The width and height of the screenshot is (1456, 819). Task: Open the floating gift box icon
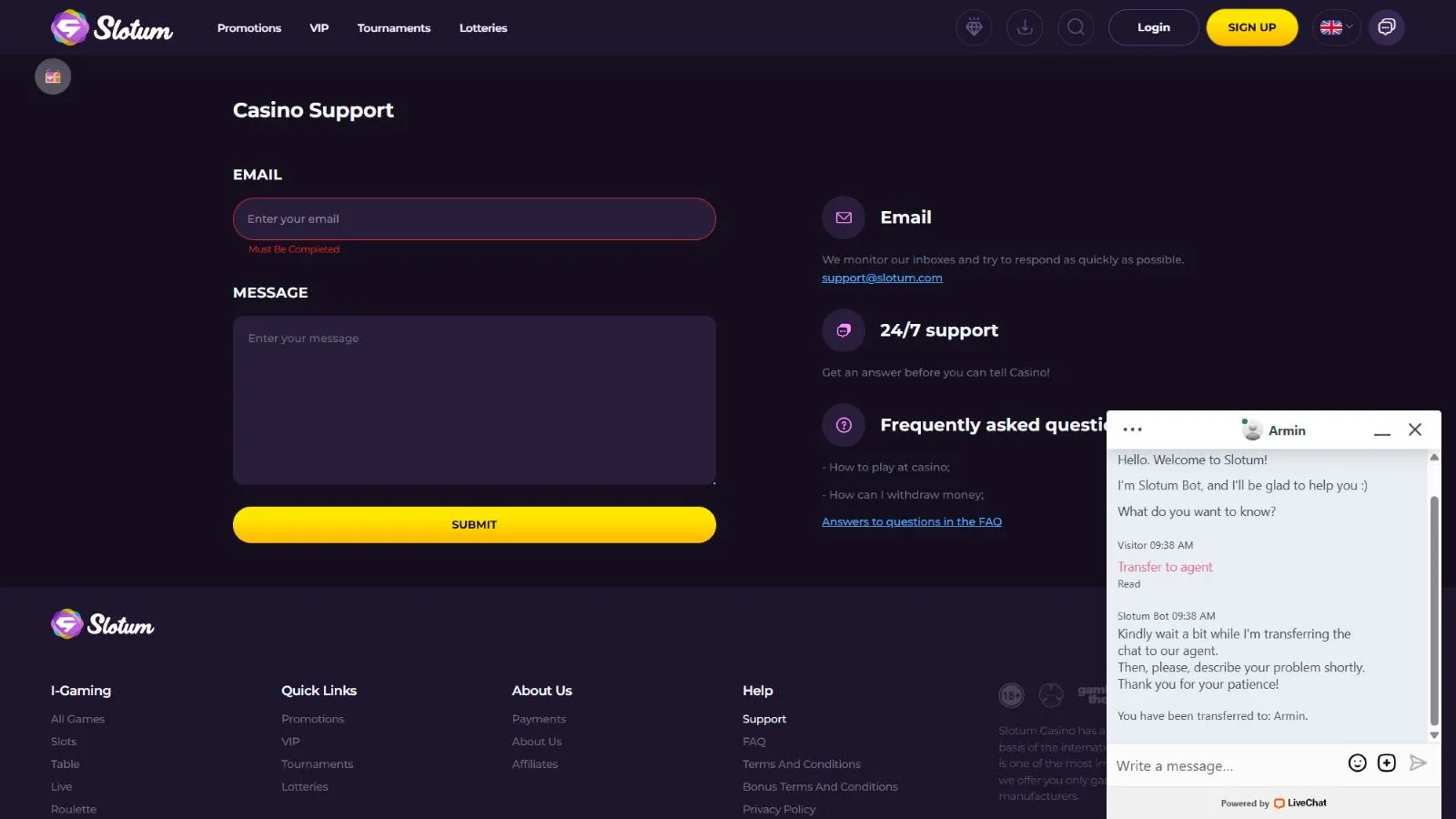pos(53,77)
